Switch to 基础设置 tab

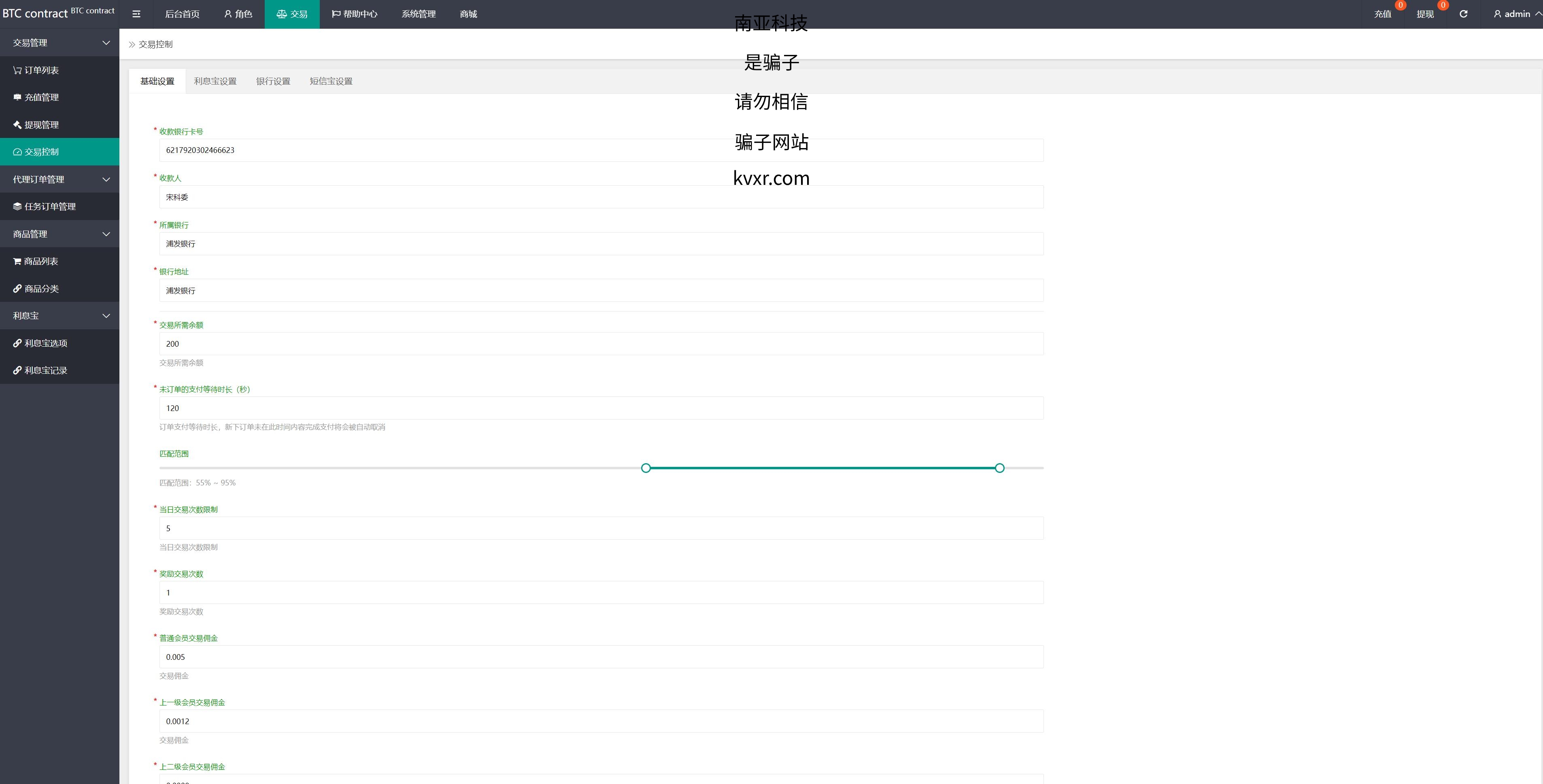(157, 81)
